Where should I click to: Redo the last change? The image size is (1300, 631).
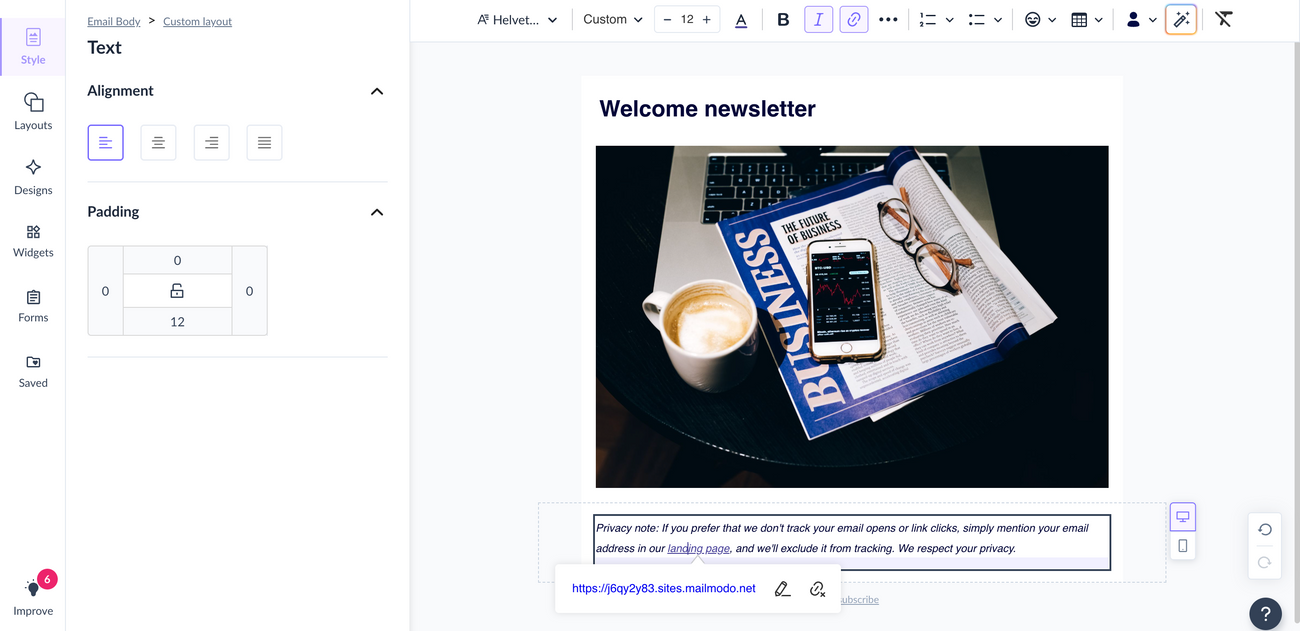(1265, 562)
